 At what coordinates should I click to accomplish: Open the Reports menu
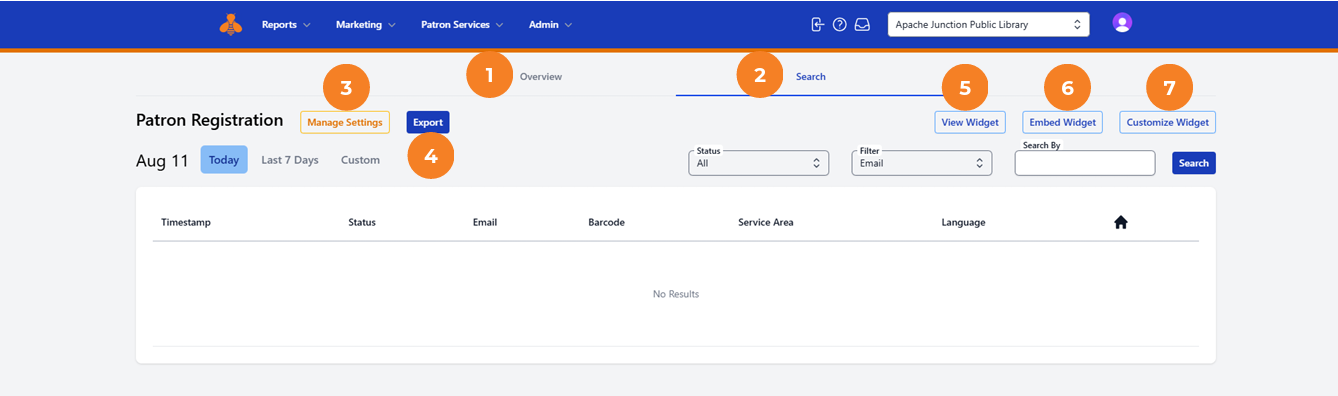[x=286, y=24]
